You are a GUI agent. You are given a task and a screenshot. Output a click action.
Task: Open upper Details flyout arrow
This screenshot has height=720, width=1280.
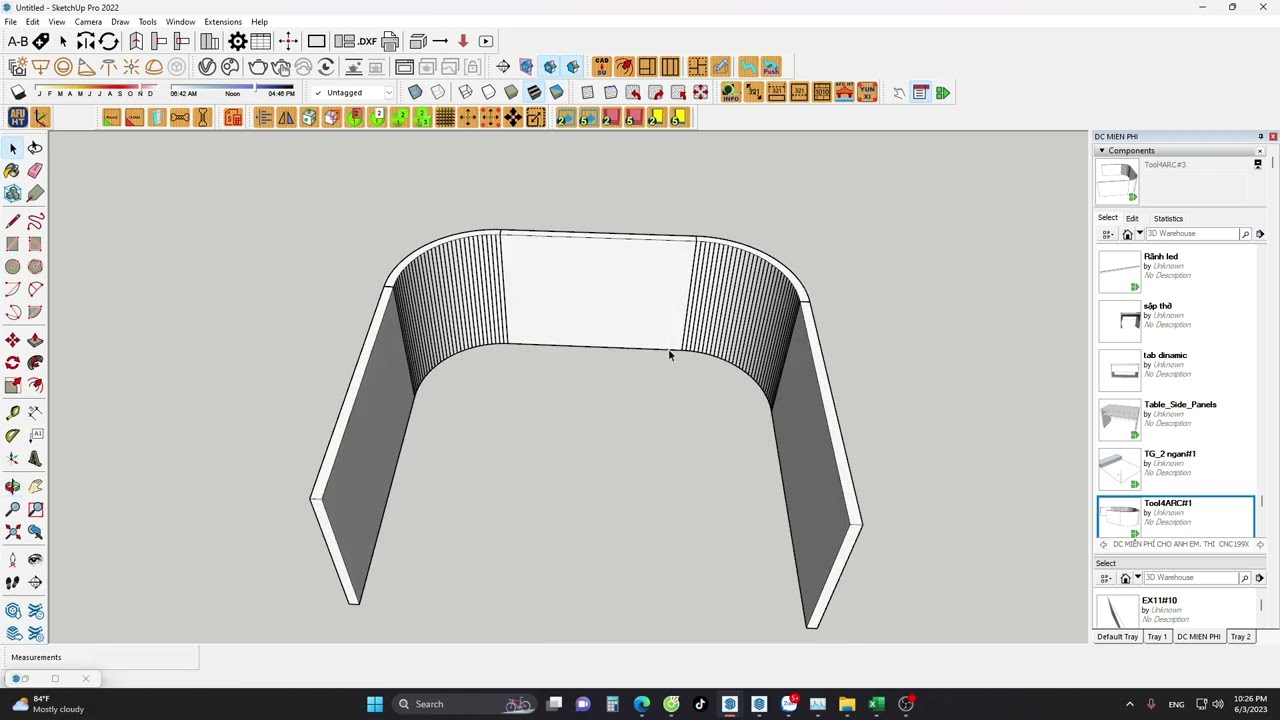pos(1260,234)
